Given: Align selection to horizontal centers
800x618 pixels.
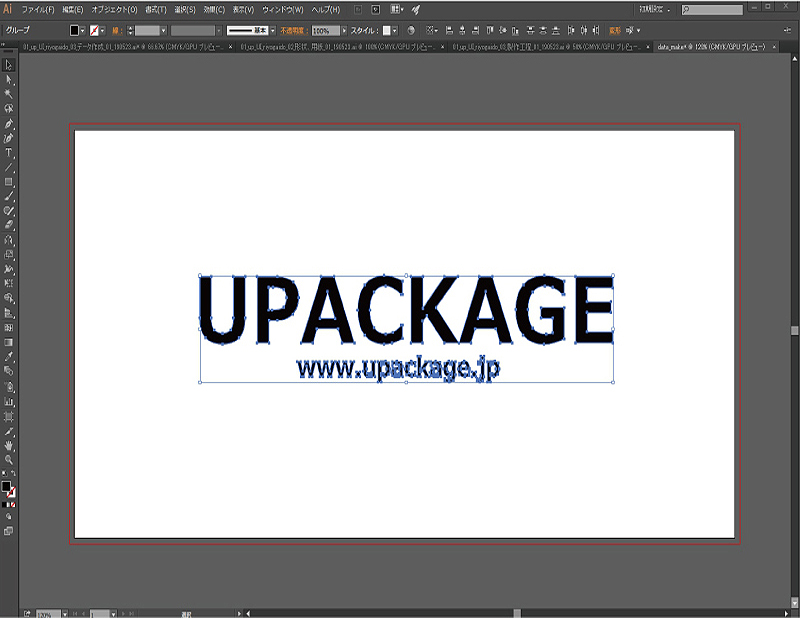Looking at the screenshot, I should pyautogui.click(x=462, y=31).
